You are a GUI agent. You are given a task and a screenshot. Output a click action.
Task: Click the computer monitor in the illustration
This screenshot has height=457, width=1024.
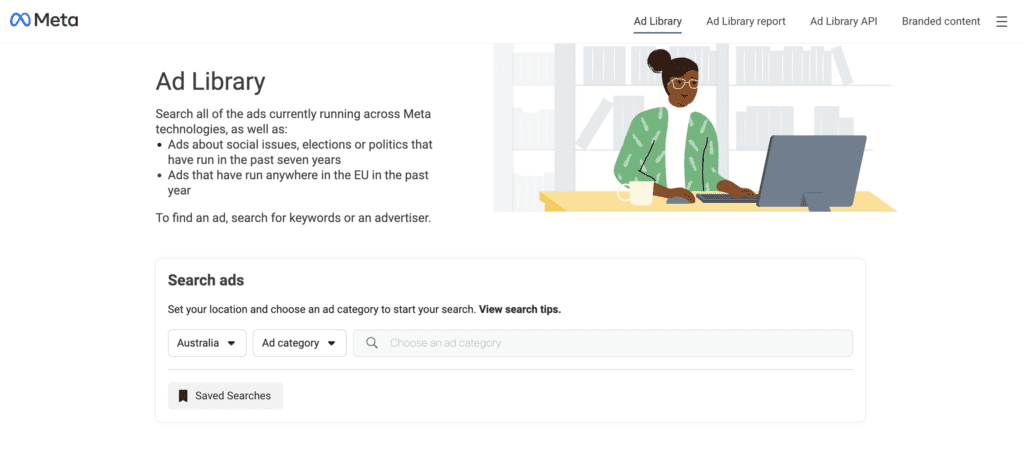pyautogui.click(x=812, y=172)
